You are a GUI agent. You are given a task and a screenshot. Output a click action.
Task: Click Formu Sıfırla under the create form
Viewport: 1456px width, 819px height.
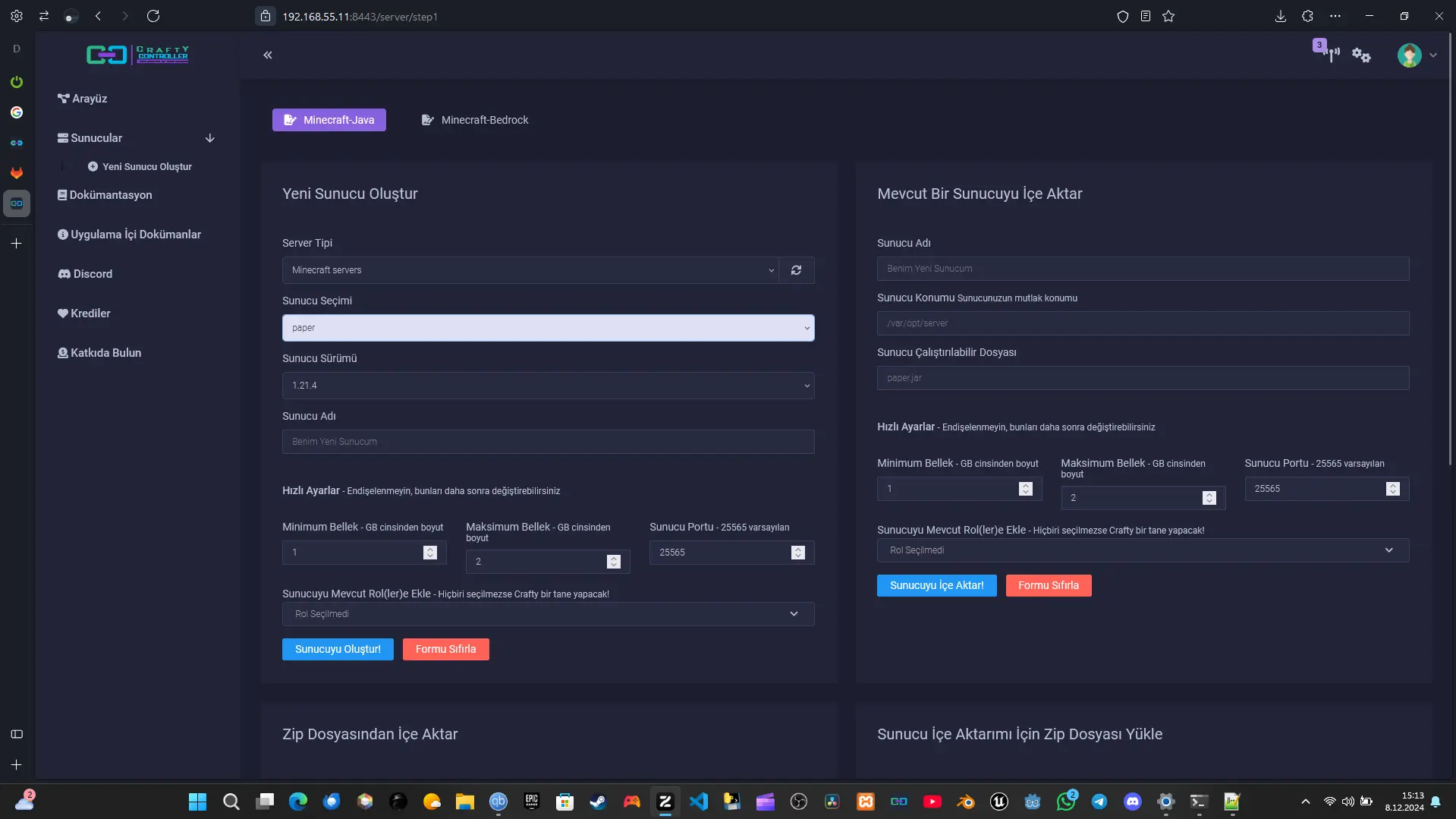click(x=445, y=649)
